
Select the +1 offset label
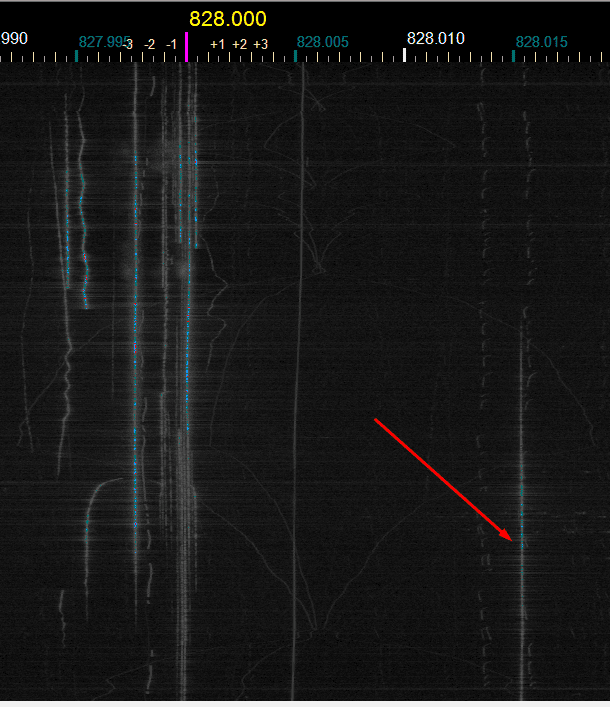(217, 44)
